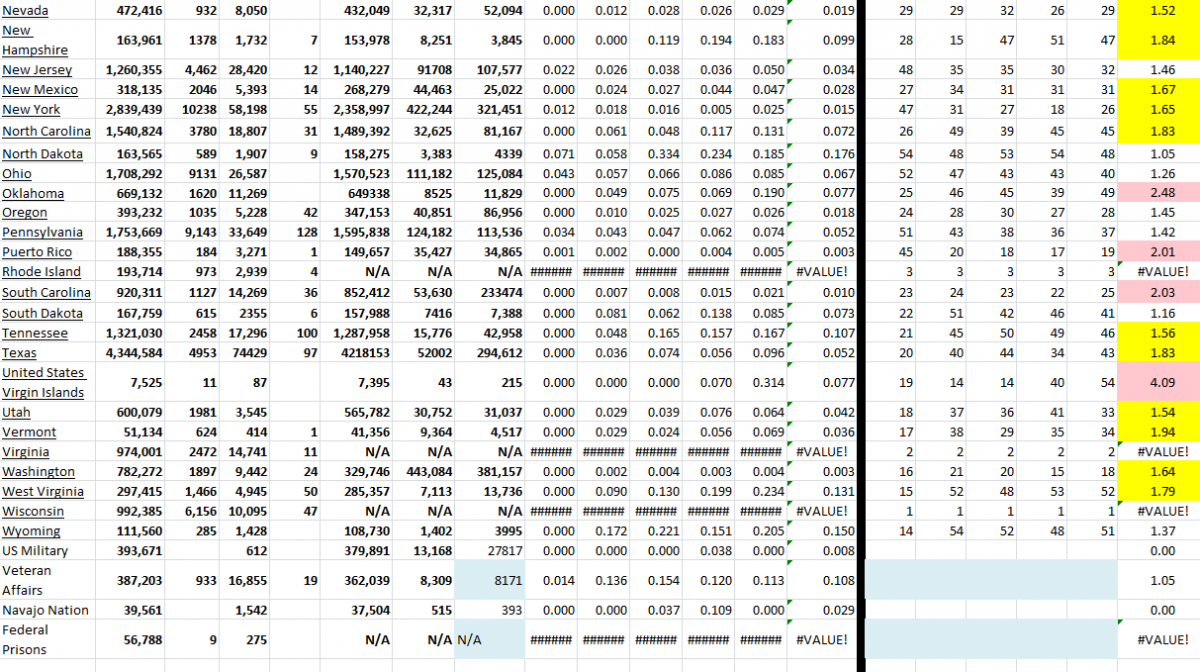Select the pink 4.09 cell for Virgin Islands
Image resolution: width=1200 pixels, height=672 pixels.
click(1162, 382)
